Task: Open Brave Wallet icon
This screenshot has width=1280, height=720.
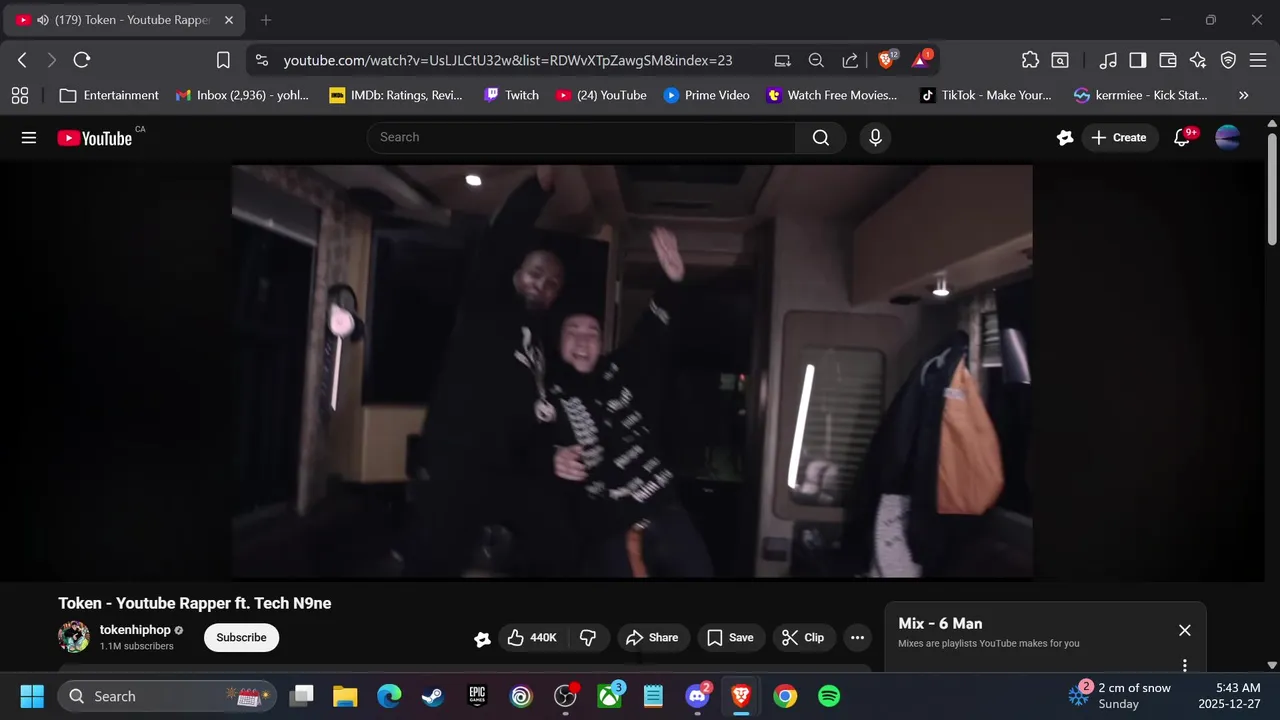Action: coord(1168,60)
